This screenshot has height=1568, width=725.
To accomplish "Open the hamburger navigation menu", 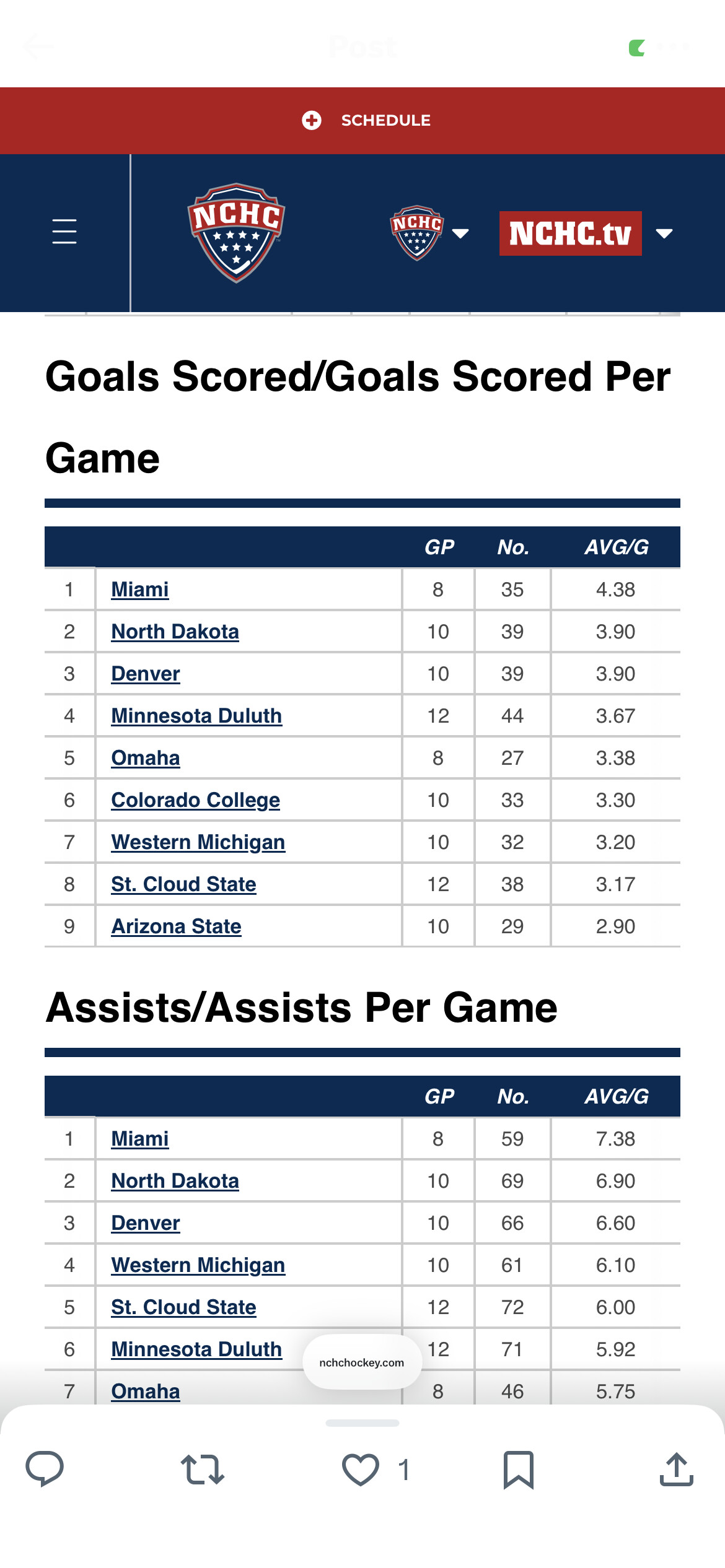I will (x=64, y=232).
